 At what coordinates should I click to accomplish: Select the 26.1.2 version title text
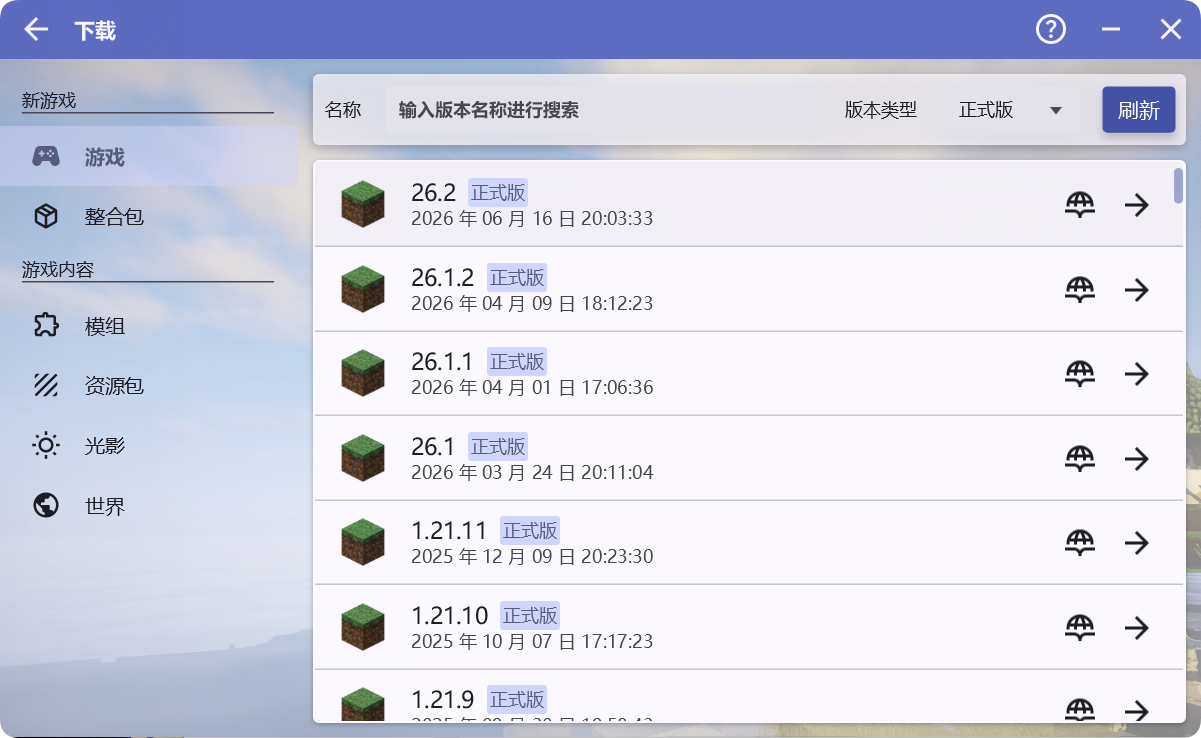(x=442, y=277)
